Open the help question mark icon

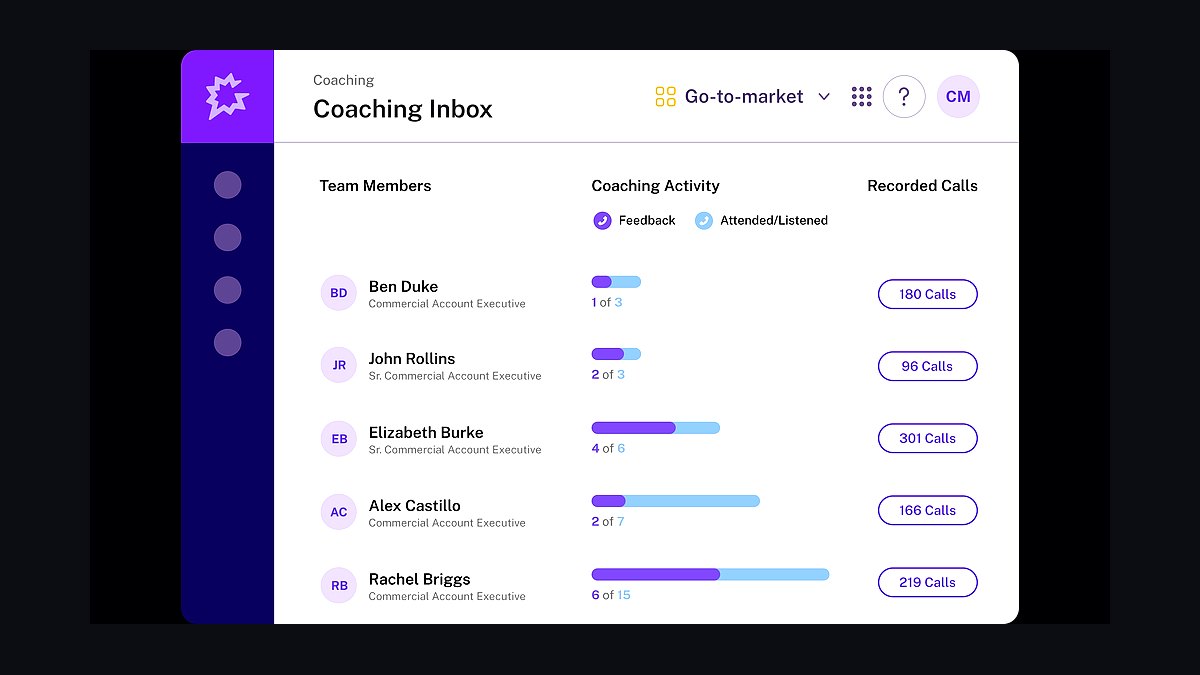pyautogui.click(x=904, y=97)
